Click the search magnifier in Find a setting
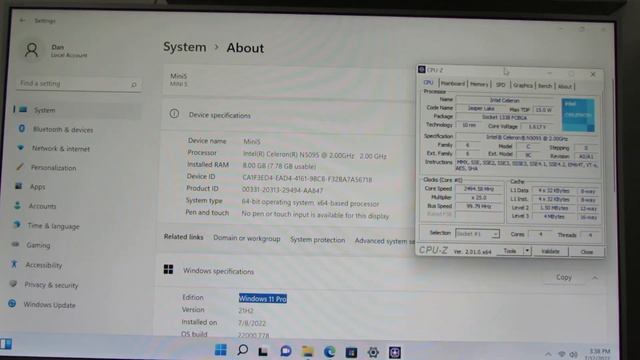Image resolution: width=640 pixels, height=360 pixels. 133,84
